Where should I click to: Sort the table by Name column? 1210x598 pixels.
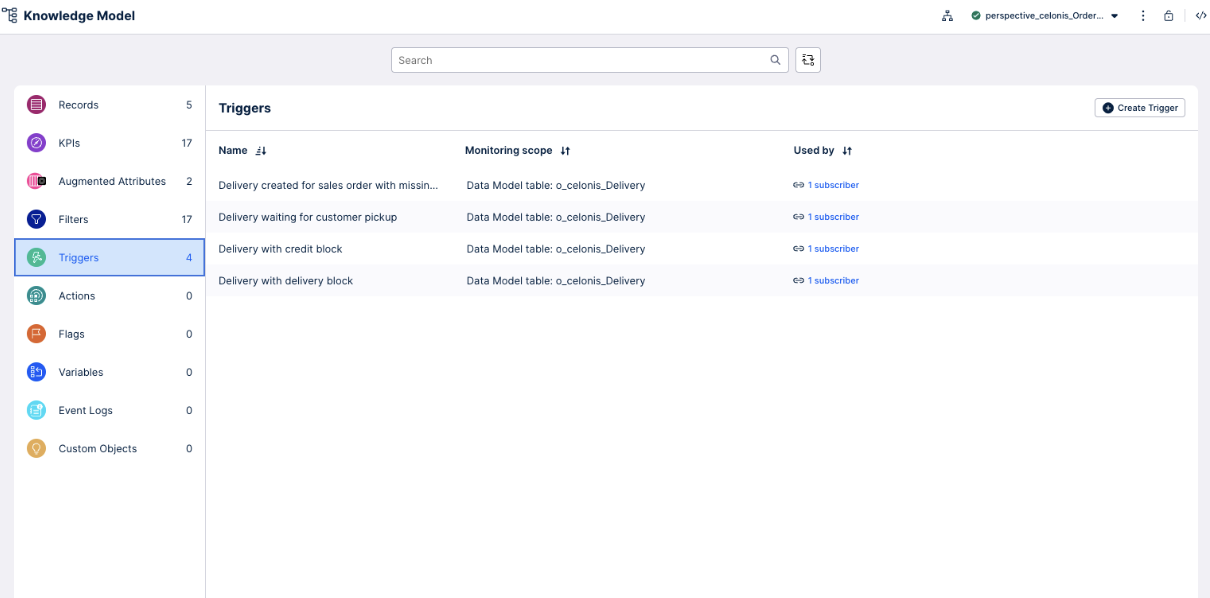point(258,150)
